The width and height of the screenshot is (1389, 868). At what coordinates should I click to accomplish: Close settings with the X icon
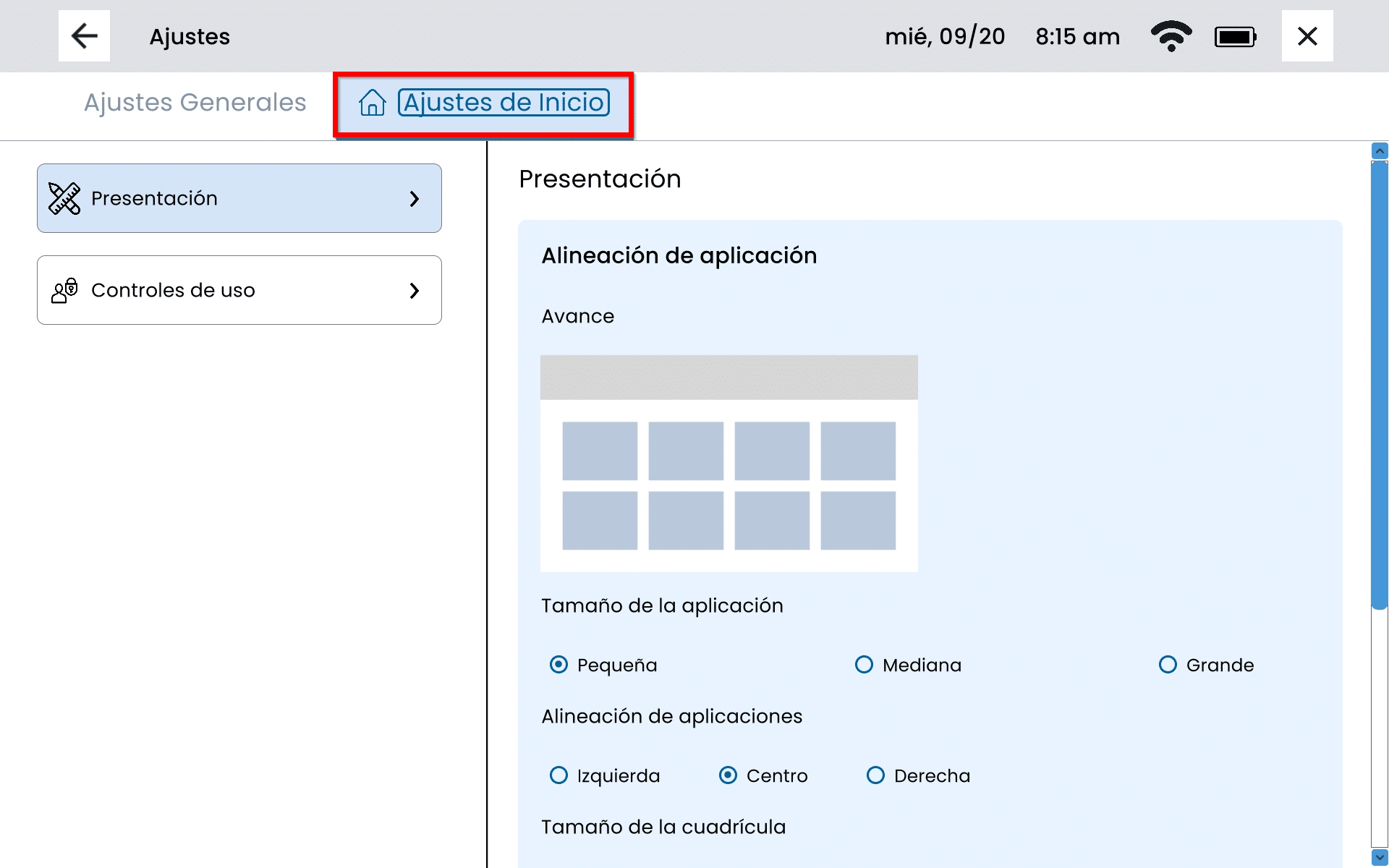tap(1307, 36)
